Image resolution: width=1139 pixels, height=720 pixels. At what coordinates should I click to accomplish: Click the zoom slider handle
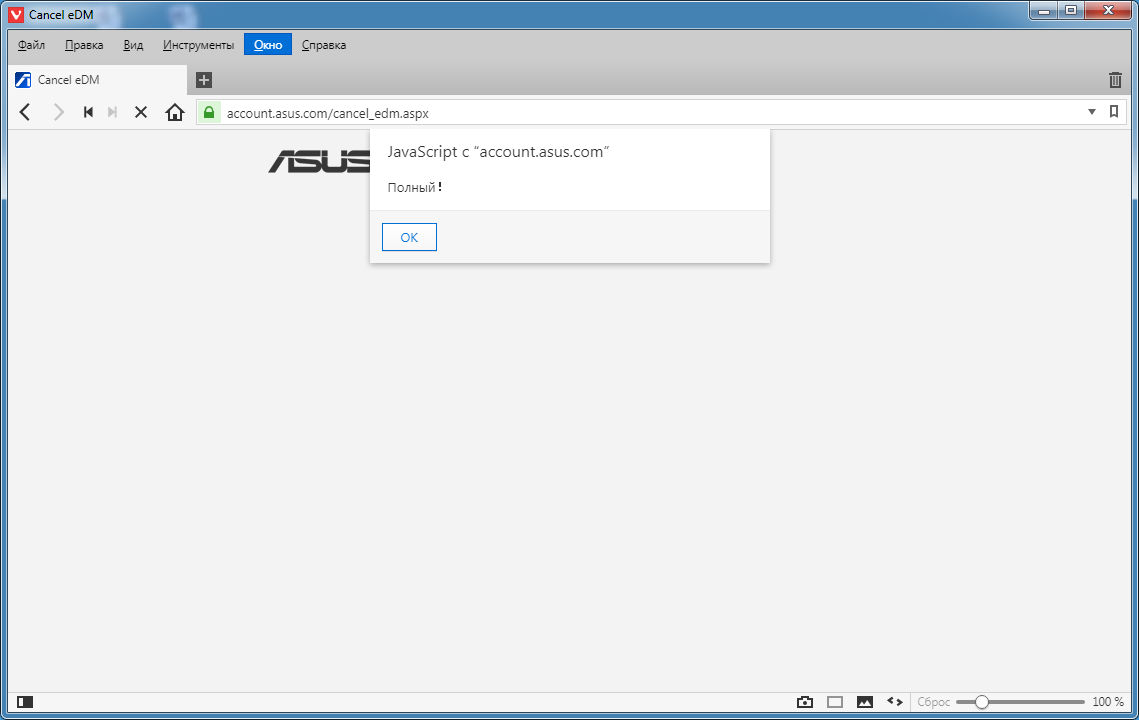point(982,702)
